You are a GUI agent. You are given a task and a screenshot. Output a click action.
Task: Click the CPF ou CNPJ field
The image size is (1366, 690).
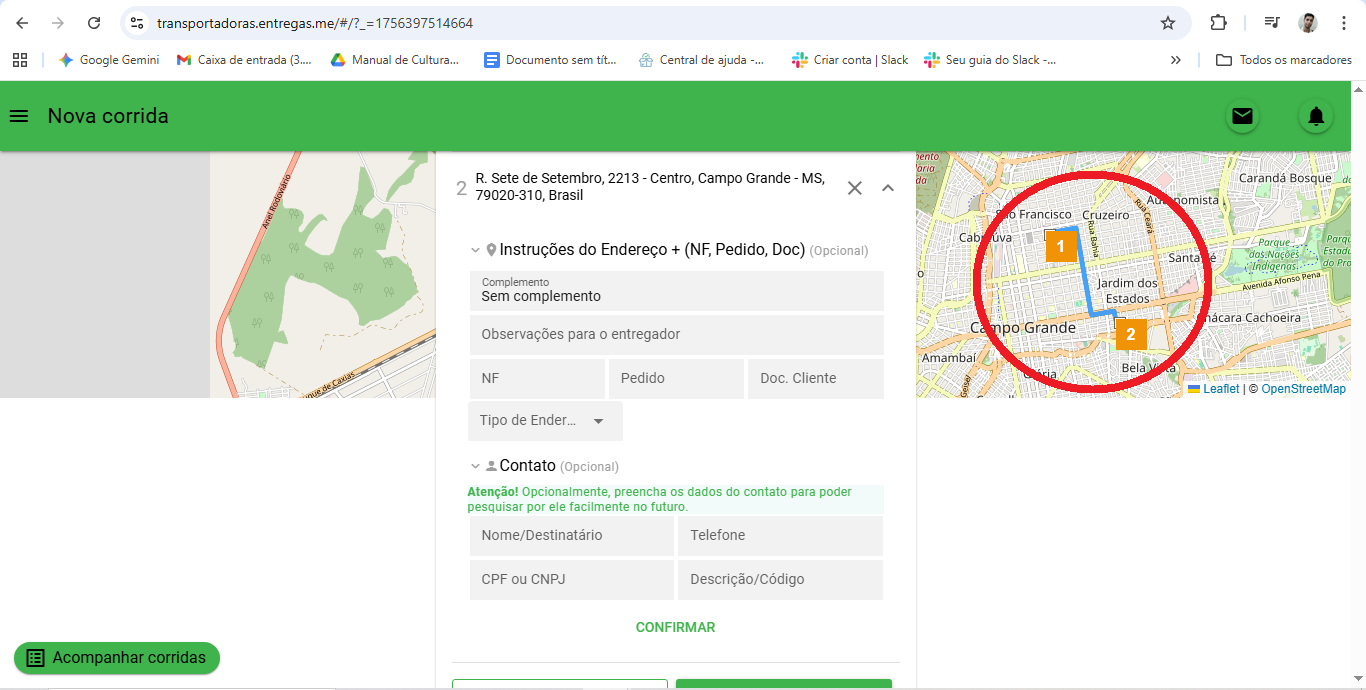point(572,580)
